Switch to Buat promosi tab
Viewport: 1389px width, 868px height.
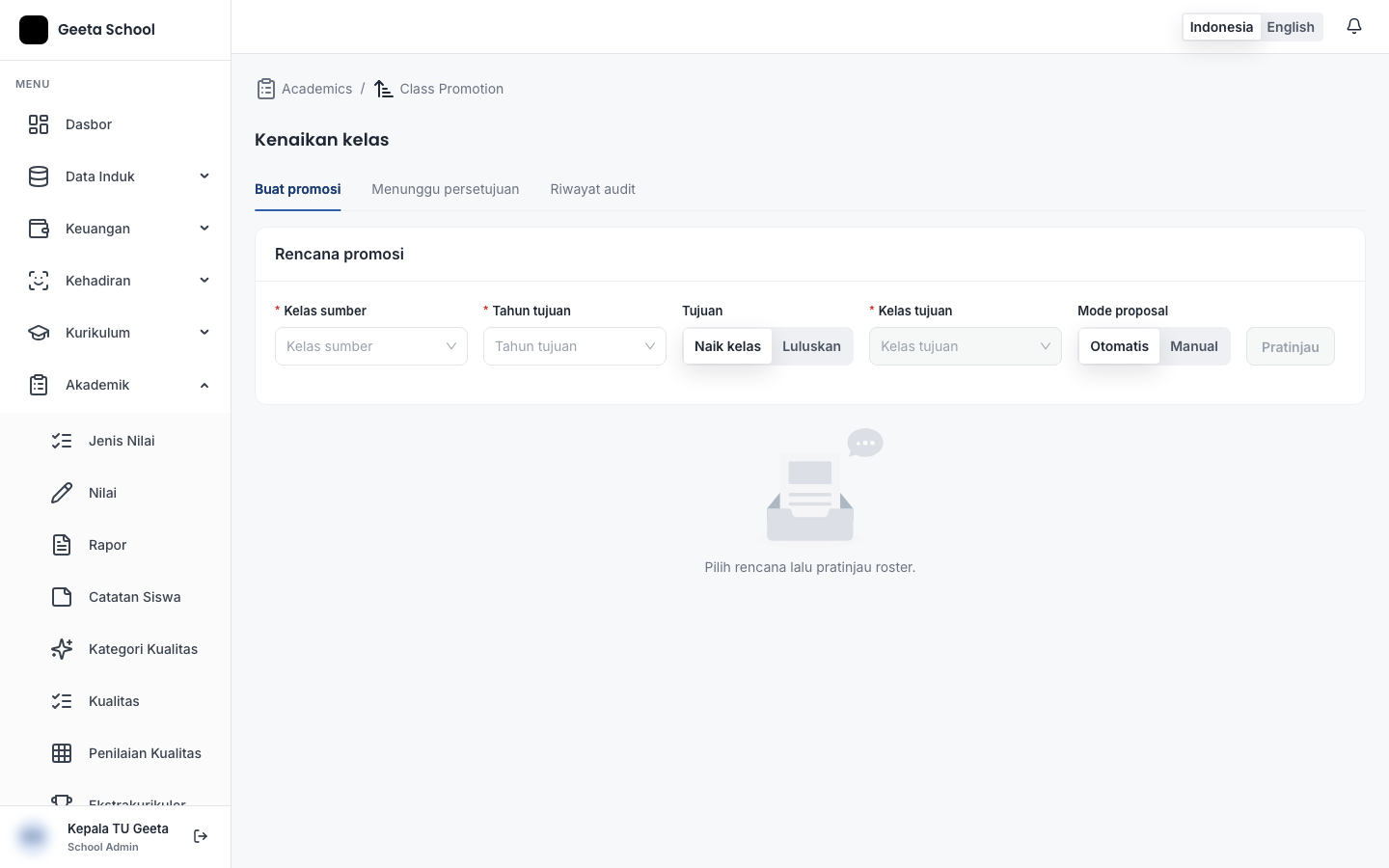coord(297,189)
